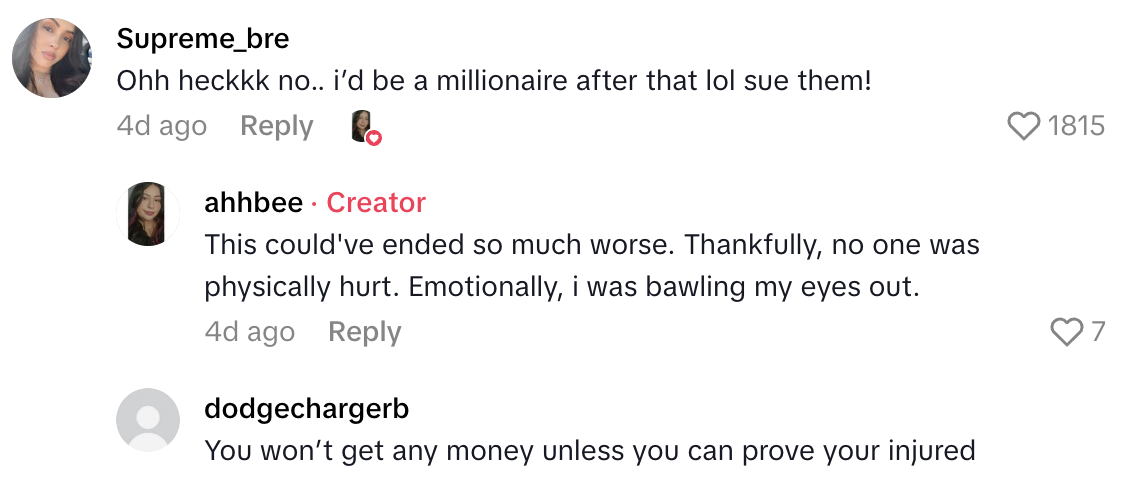
Task: Click the liked-by-creator badge icon
Action: (x=364, y=127)
